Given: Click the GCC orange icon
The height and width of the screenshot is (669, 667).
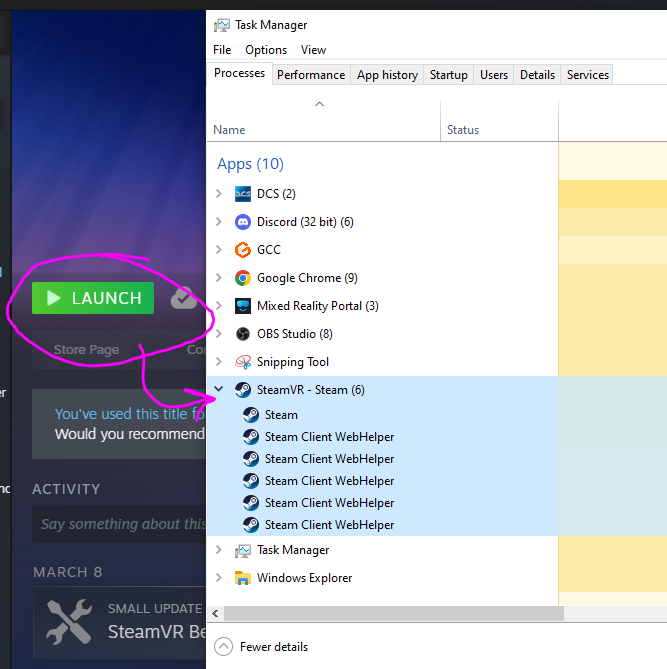Looking at the screenshot, I should [243, 250].
